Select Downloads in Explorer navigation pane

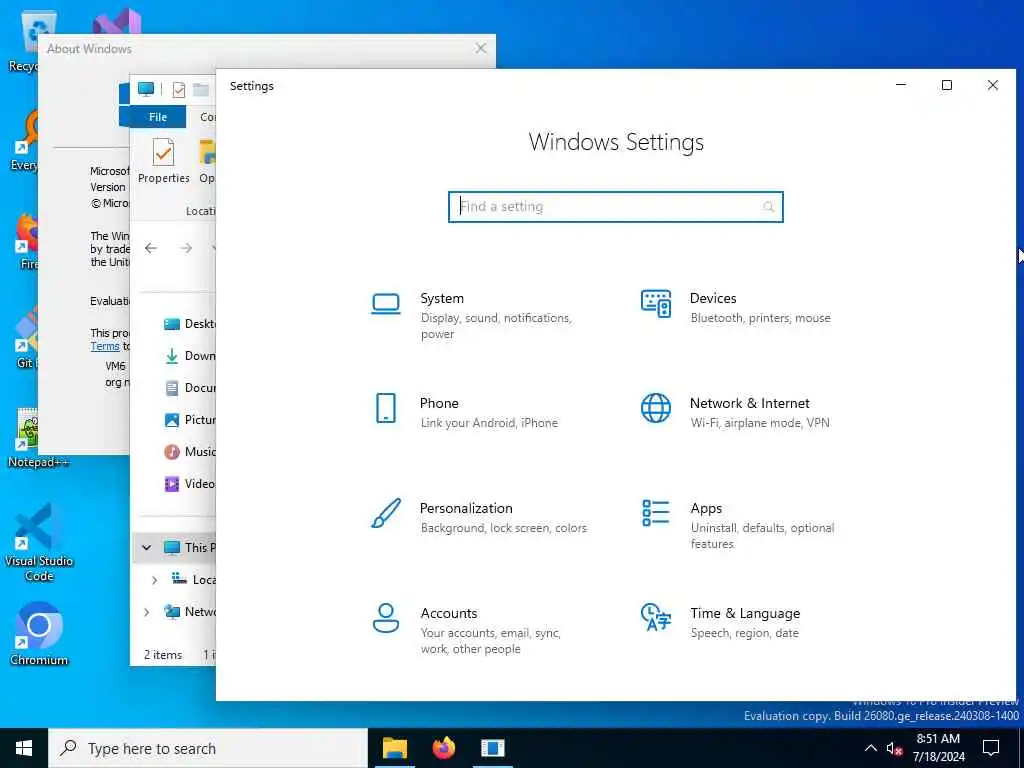(x=190, y=356)
